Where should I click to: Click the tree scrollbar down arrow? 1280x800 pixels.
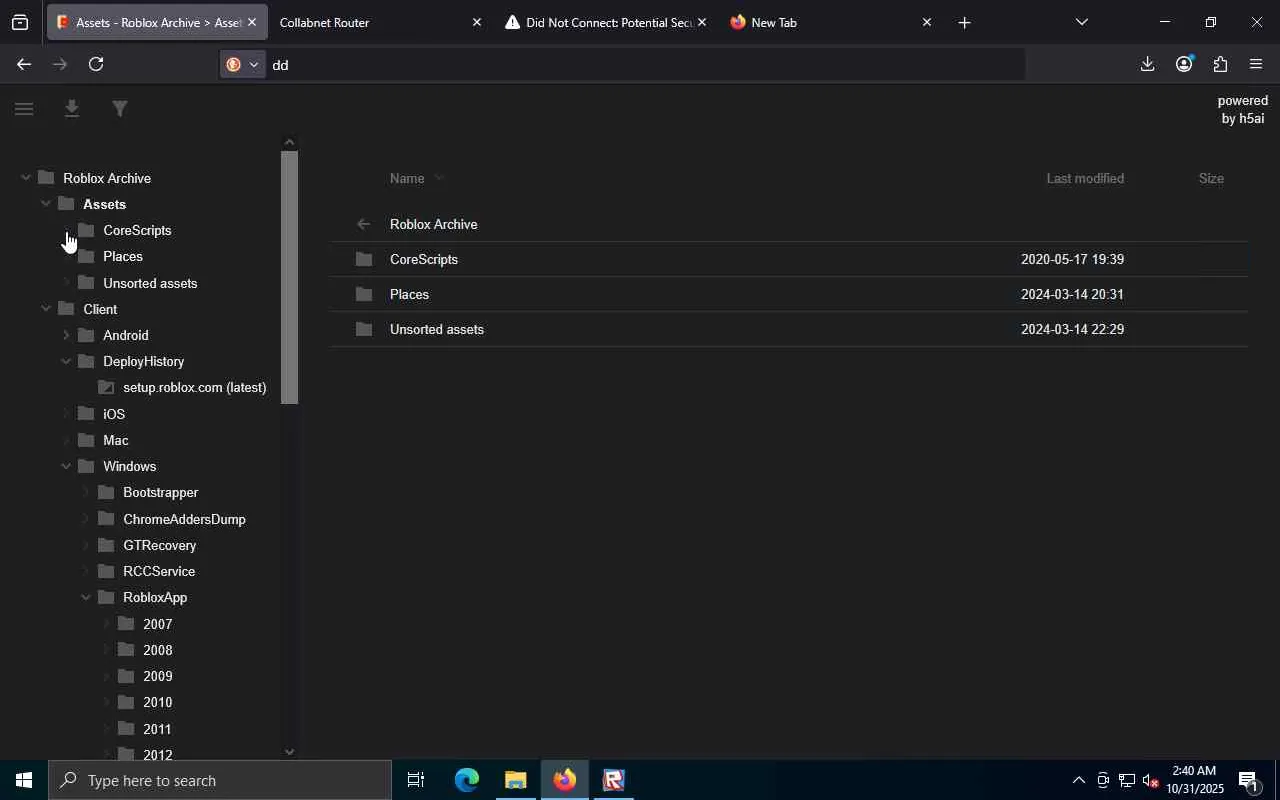point(289,752)
